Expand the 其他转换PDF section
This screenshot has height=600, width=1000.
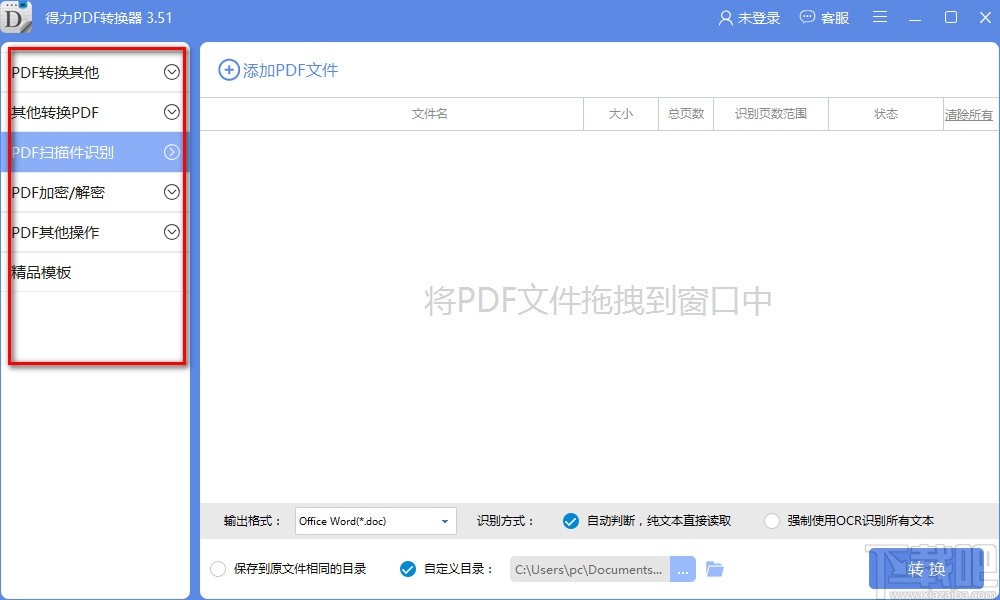(172, 112)
